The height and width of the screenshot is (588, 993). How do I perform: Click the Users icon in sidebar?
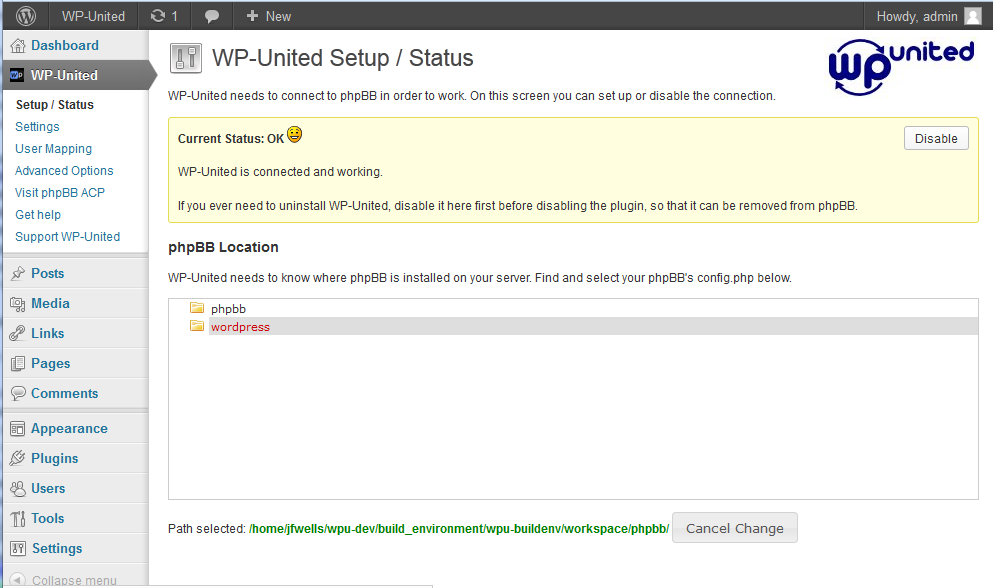pyautogui.click(x=18, y=489)
